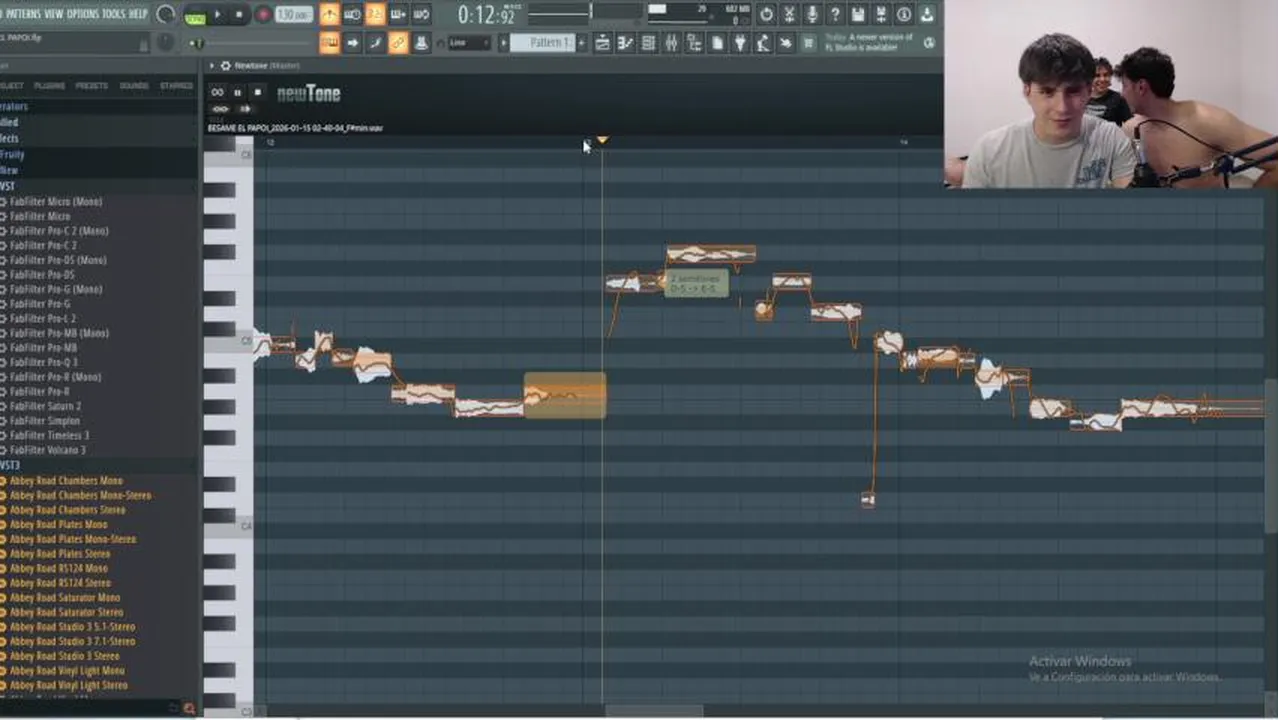Open the shopping cart content library
The height and width of the screenshot is (720, 1278).
coord(808,43)
